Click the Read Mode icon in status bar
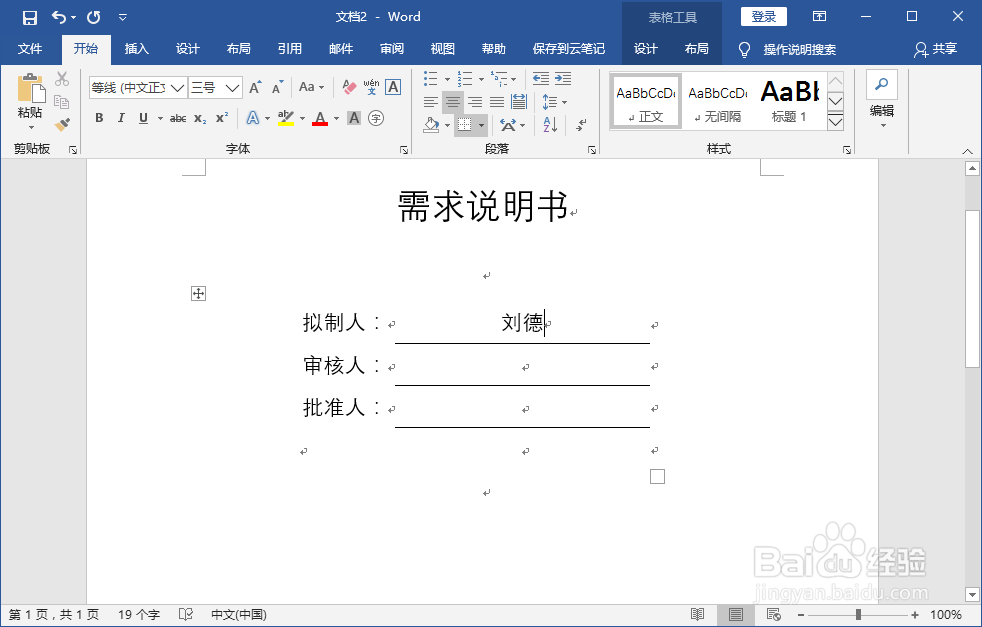This screenshot has width=982, height=627. click(697, 615)
